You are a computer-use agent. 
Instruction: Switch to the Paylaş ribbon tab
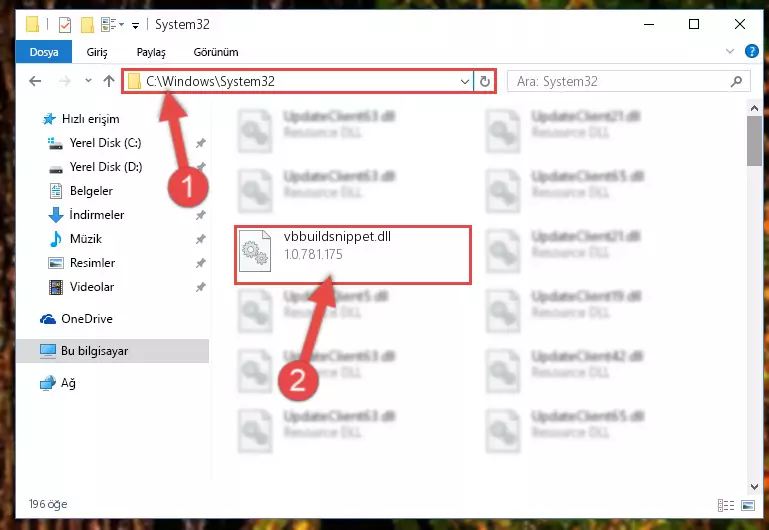click(x=151, y=52)
